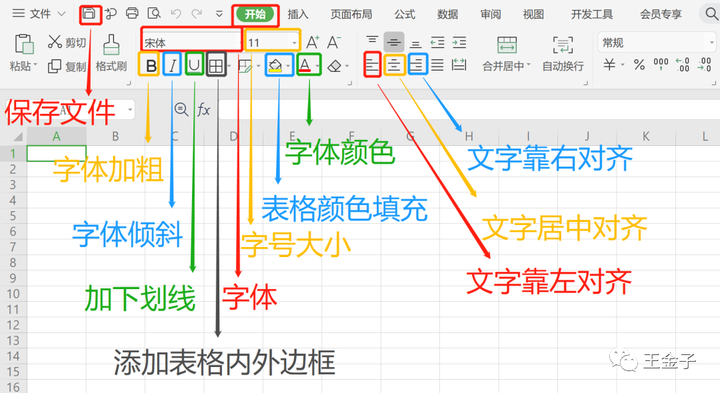The image size is (720, 393).
Task: Click the fx insert function icon
Action: [x=203, y=110]
